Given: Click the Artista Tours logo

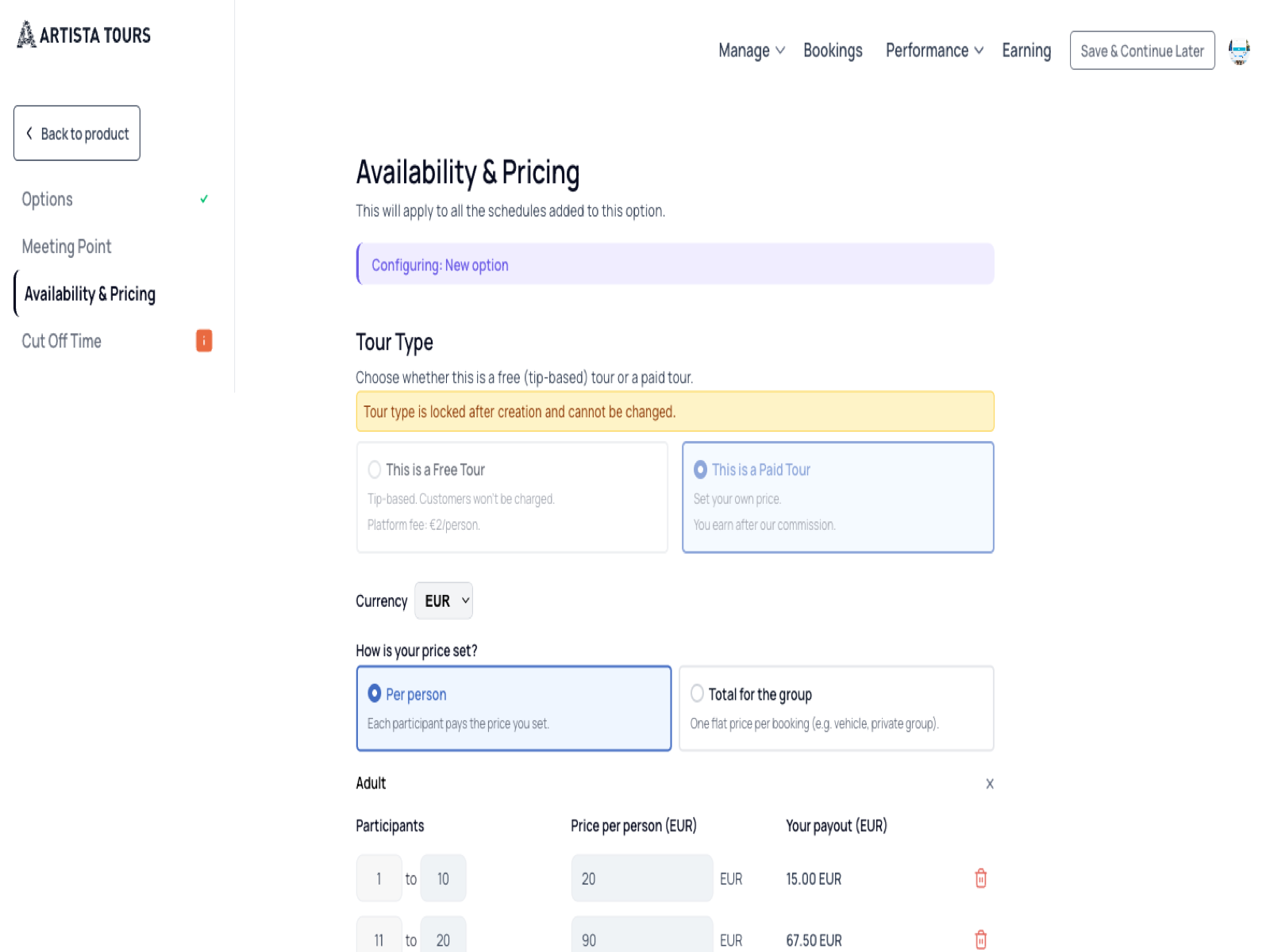Looking at the screenshot, I should pos(84,35).
